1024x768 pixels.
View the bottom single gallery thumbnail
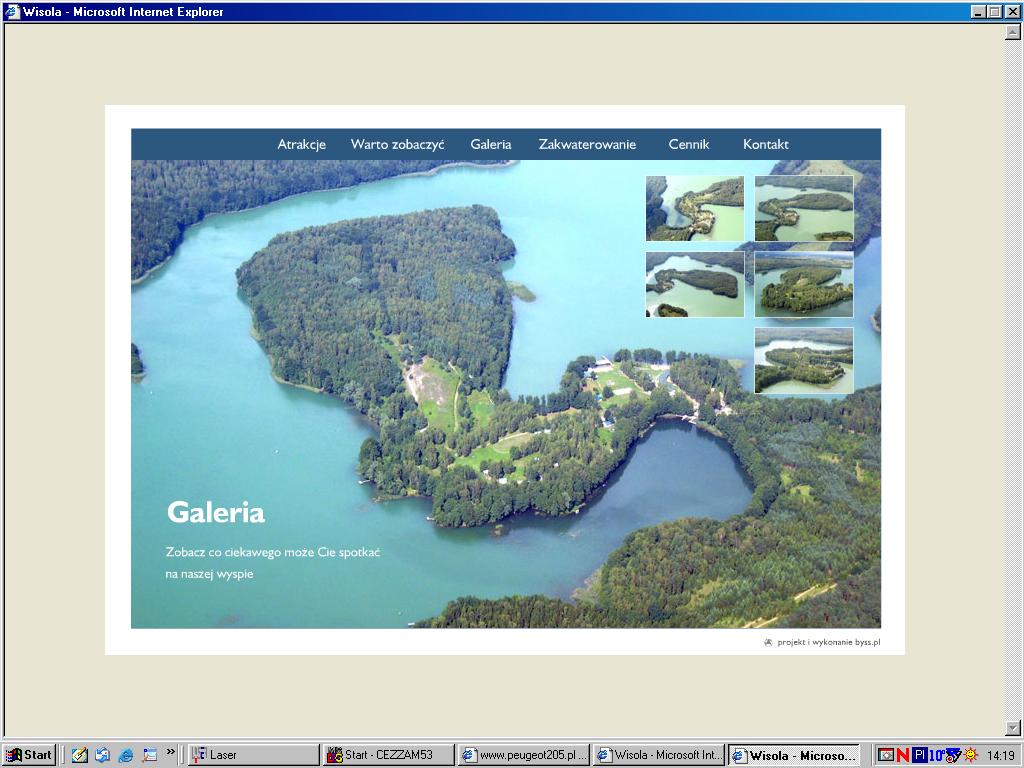pos(803,360)
